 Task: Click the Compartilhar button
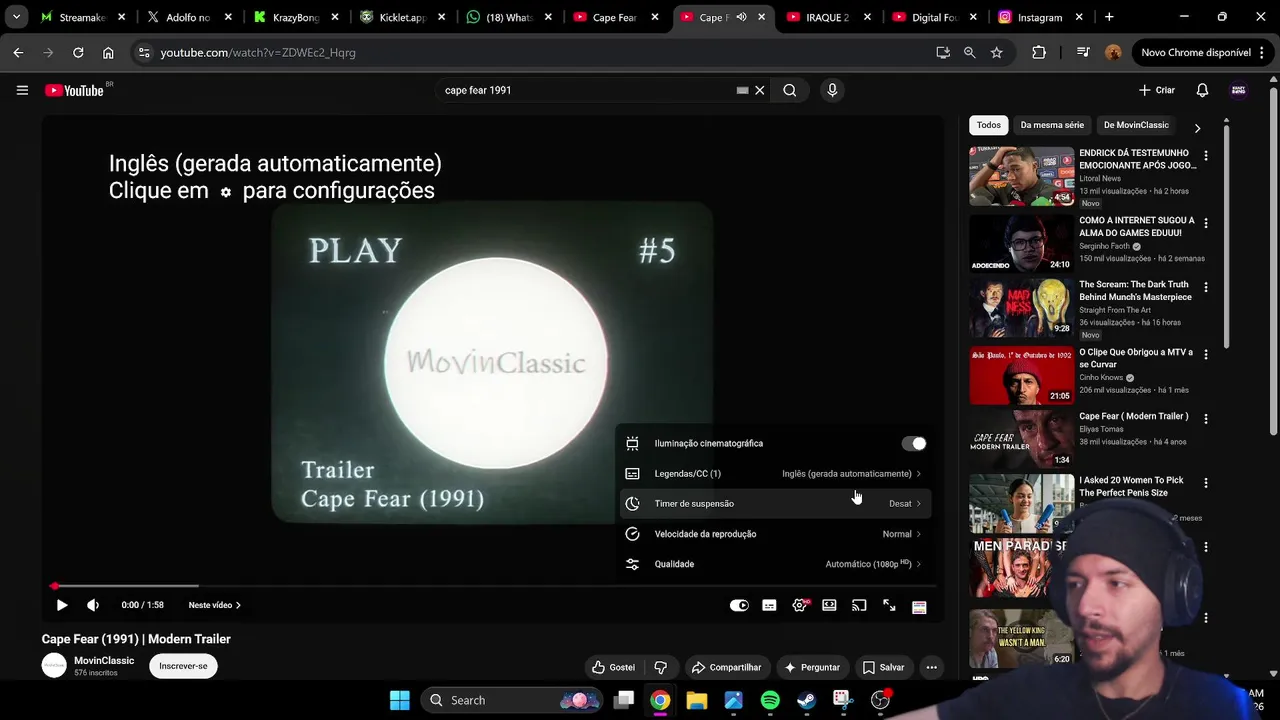(x=727, y=667)
